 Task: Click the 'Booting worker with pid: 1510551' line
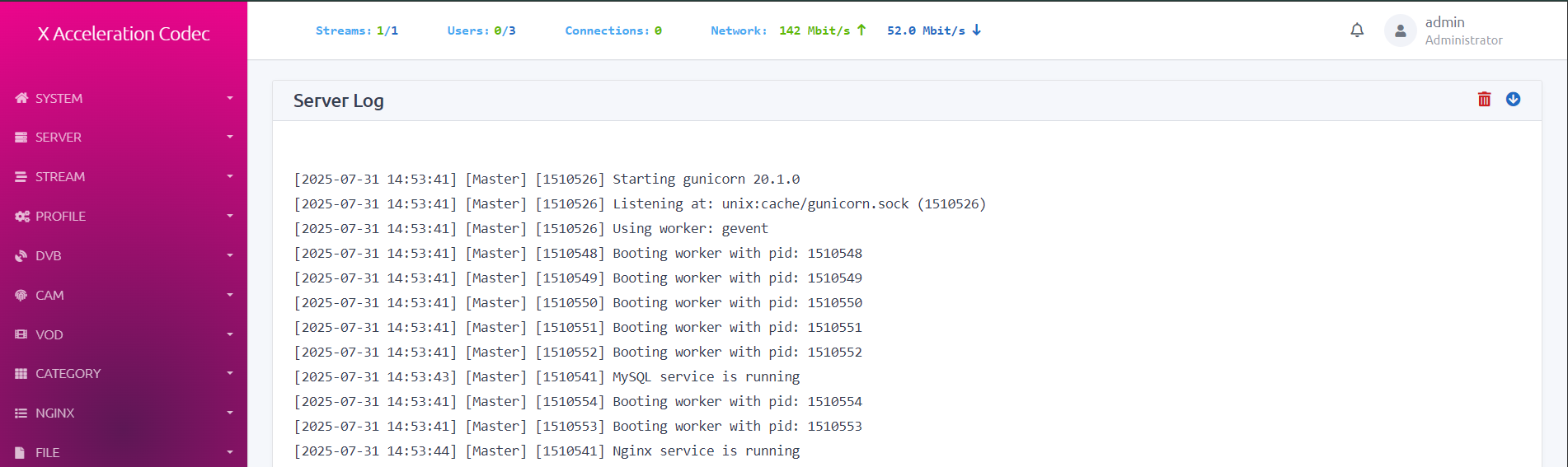(x=578, y=328)
